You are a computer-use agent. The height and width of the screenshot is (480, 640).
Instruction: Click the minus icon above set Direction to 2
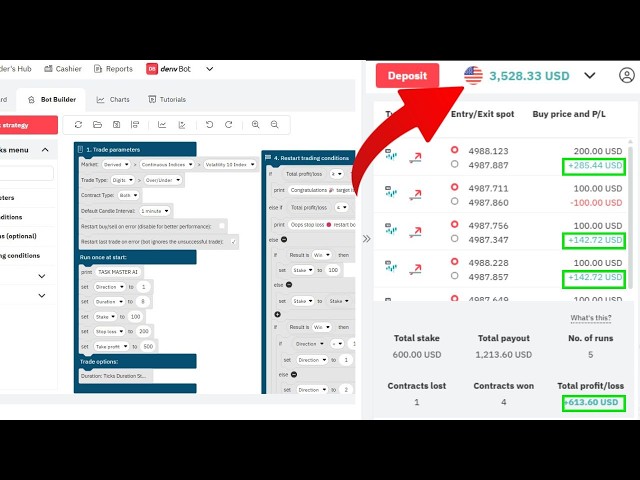click(x=294, y=374)
